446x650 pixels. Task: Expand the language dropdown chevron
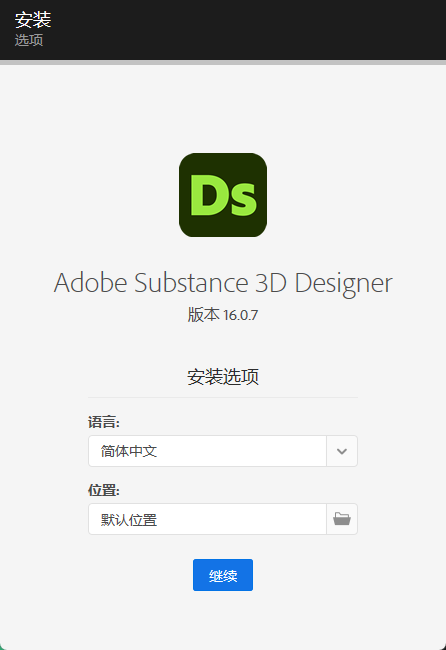342,451
